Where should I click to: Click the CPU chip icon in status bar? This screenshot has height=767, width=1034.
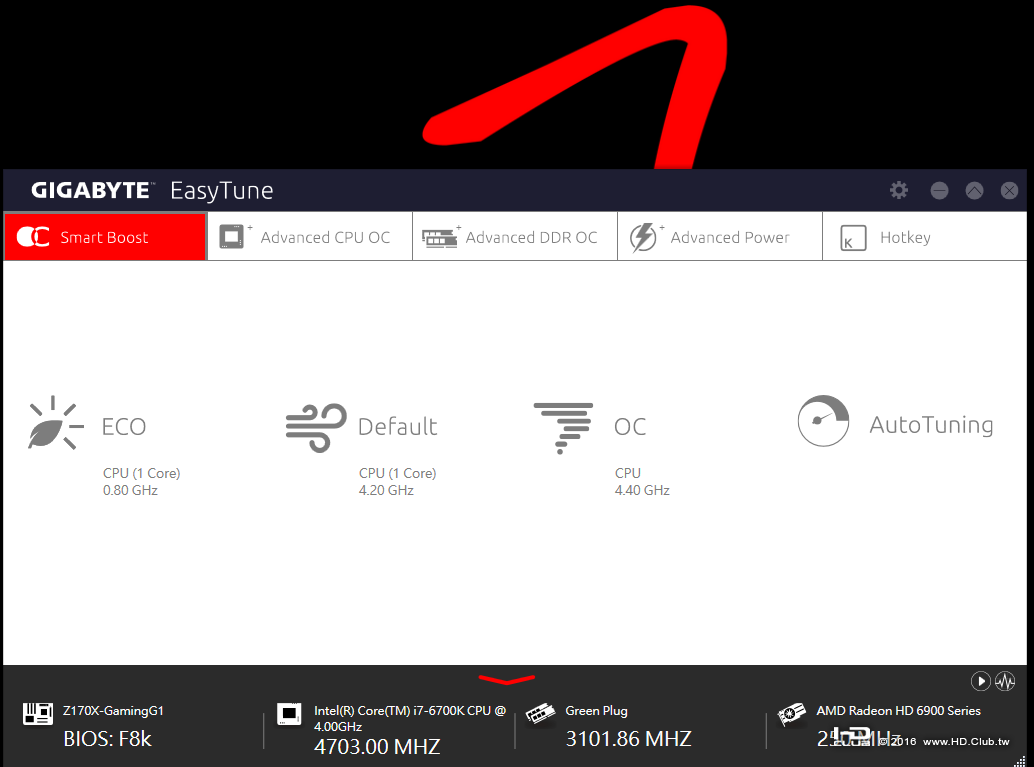pyautogui.click(x=289, y=714)
